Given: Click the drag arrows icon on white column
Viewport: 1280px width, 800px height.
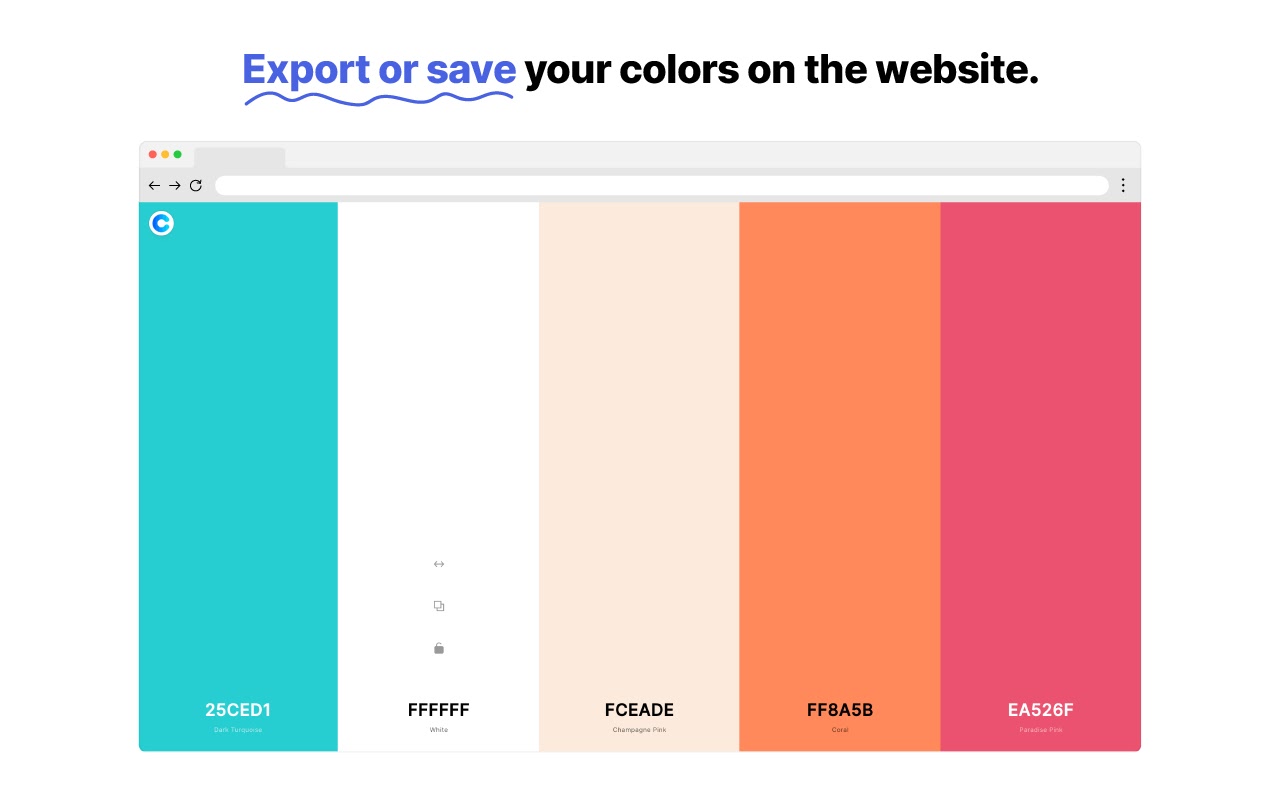Looking at the screenshot, I should [x=439, y=564].
